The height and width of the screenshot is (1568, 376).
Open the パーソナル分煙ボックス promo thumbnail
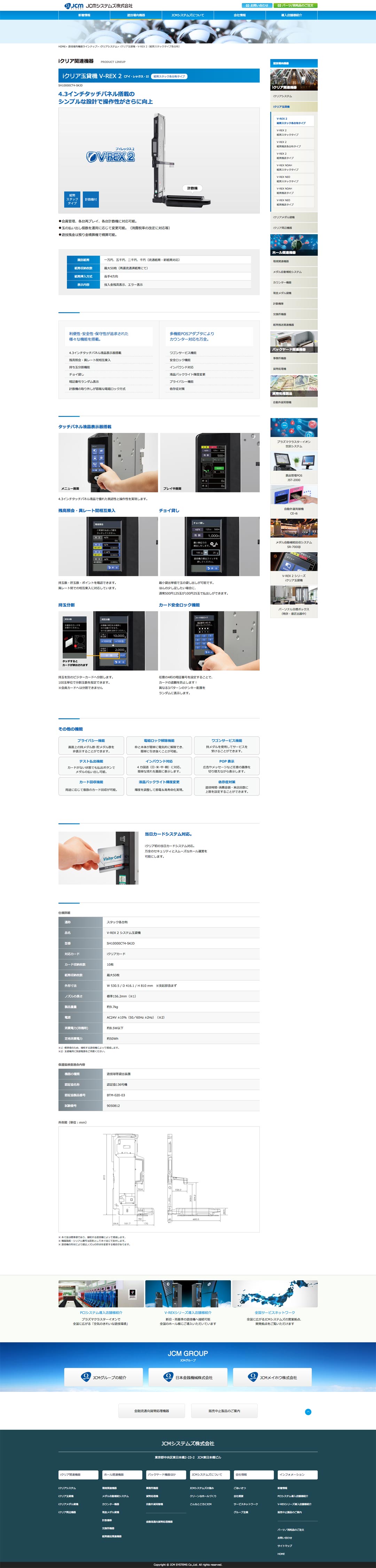294,602
